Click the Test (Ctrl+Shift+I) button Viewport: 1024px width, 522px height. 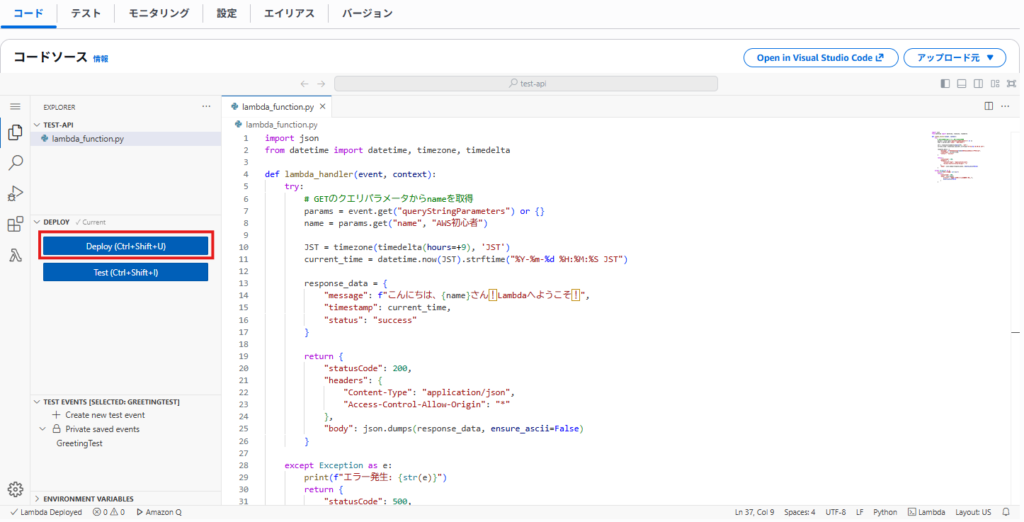[x=125, y=272]
